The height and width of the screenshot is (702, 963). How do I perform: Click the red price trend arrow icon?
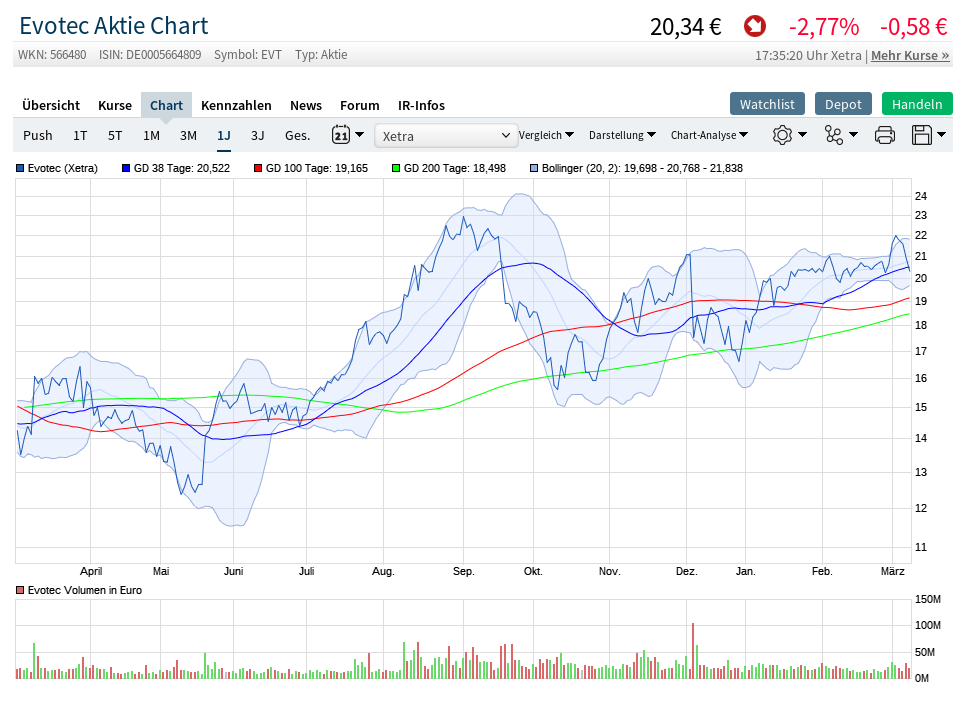pos(755,26)
